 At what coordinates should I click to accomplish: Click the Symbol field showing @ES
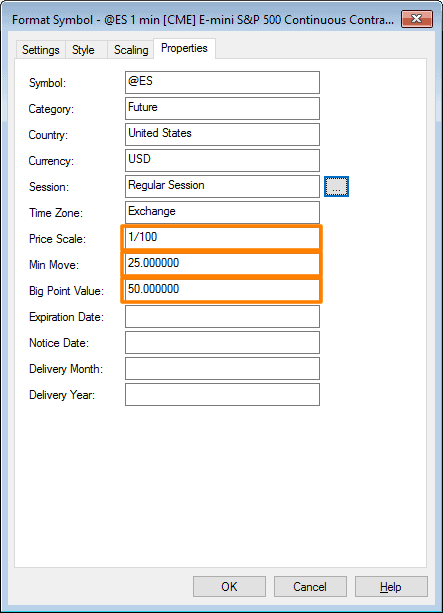222,82
